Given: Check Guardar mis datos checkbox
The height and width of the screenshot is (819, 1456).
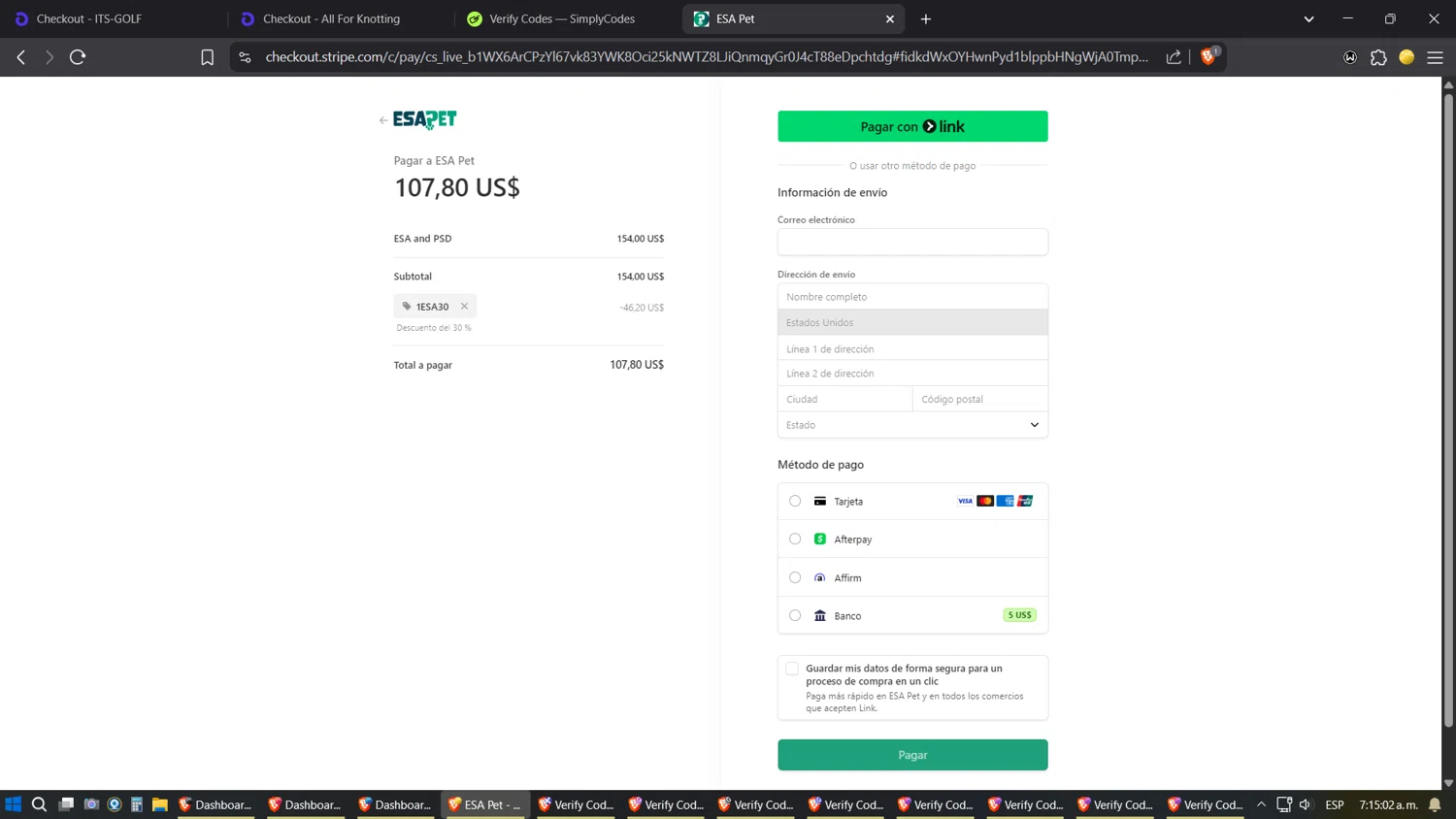Looking at the screenshot, I should click(792, 669).
